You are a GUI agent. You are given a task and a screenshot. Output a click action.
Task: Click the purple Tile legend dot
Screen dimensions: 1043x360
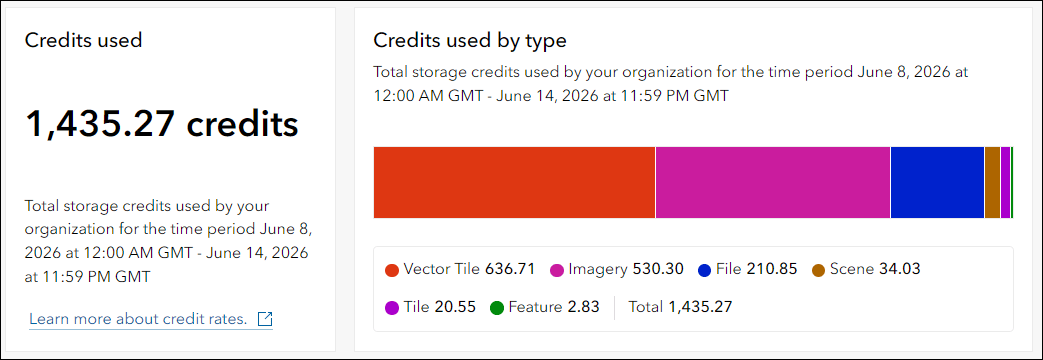coord(392,308)
